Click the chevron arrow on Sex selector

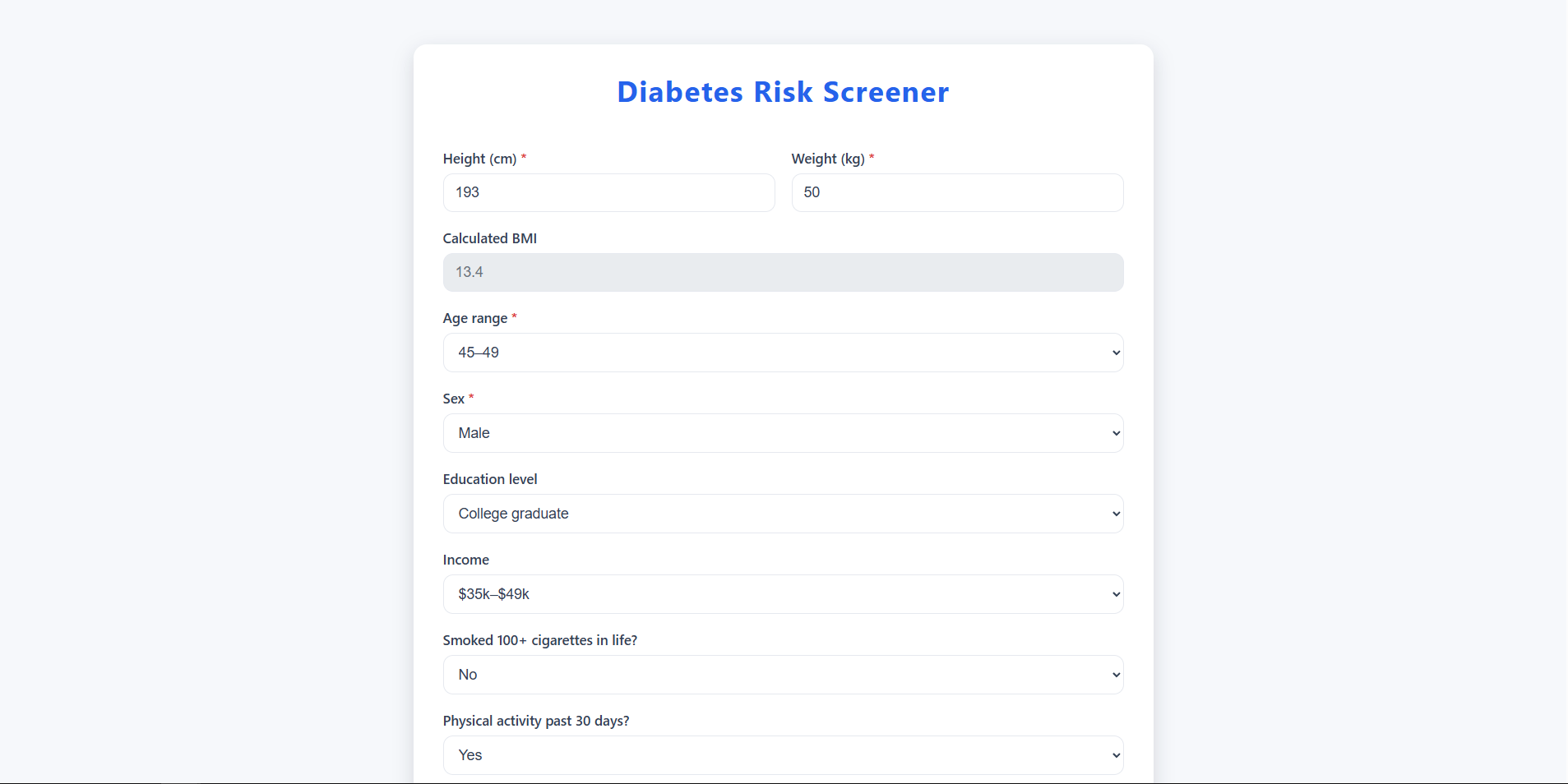click(1116, 433)
